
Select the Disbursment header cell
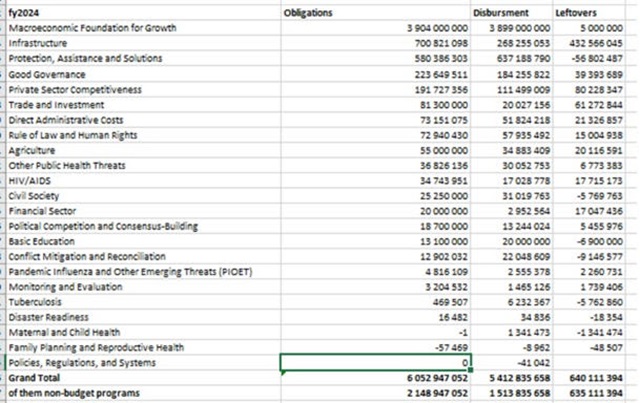[511, 13]
